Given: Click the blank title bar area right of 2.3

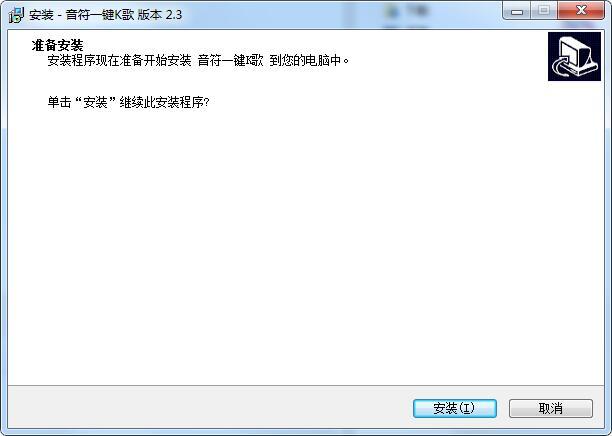Looking at the screenshot, I should [340, 15].
